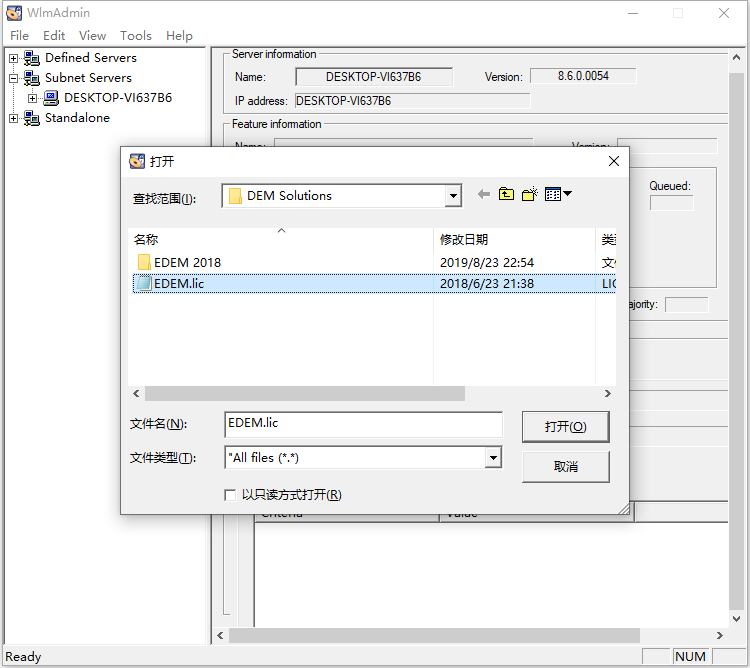Viewport: 750px width, 668px height.
Task: Click the EDEM.lic file icon
Action: pyautogui.click(x=143, y=283)
